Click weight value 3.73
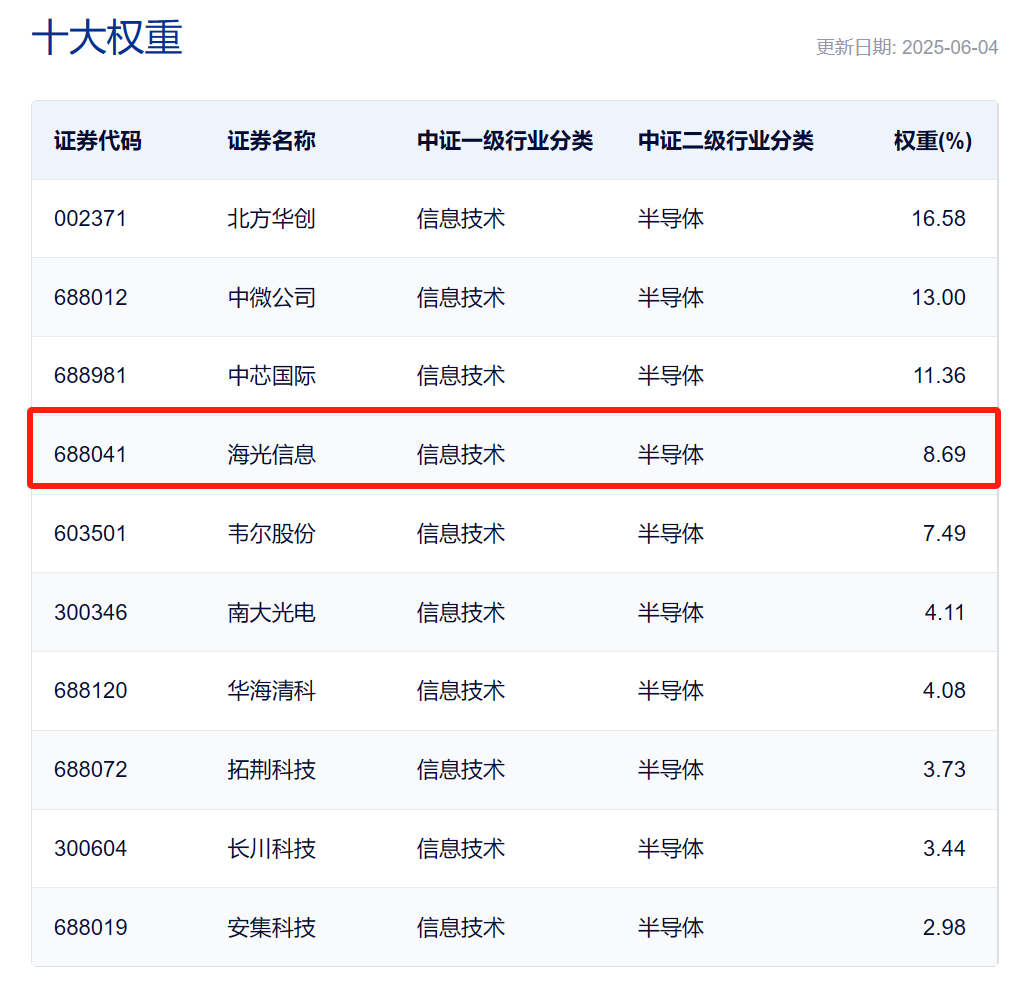 pos(944,769)
